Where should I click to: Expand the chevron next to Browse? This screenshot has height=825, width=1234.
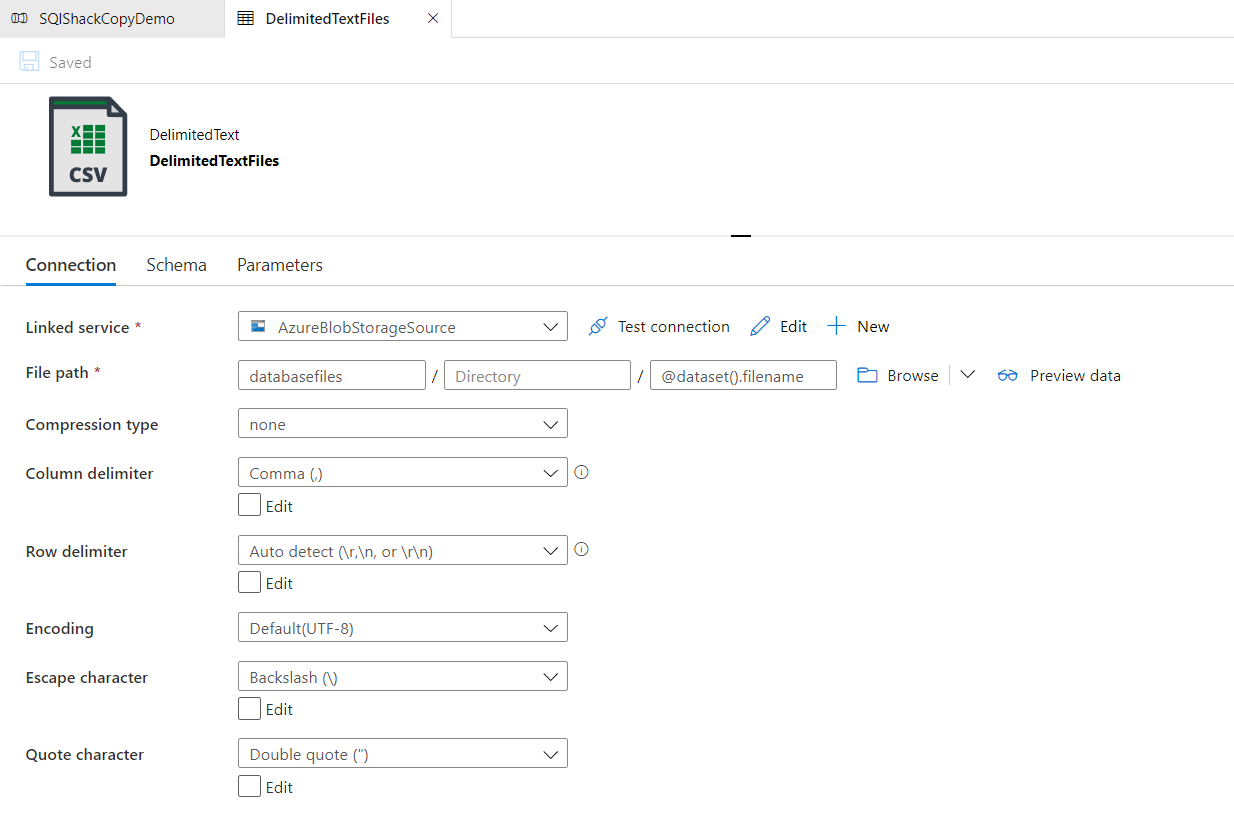[x=967, y=375]
